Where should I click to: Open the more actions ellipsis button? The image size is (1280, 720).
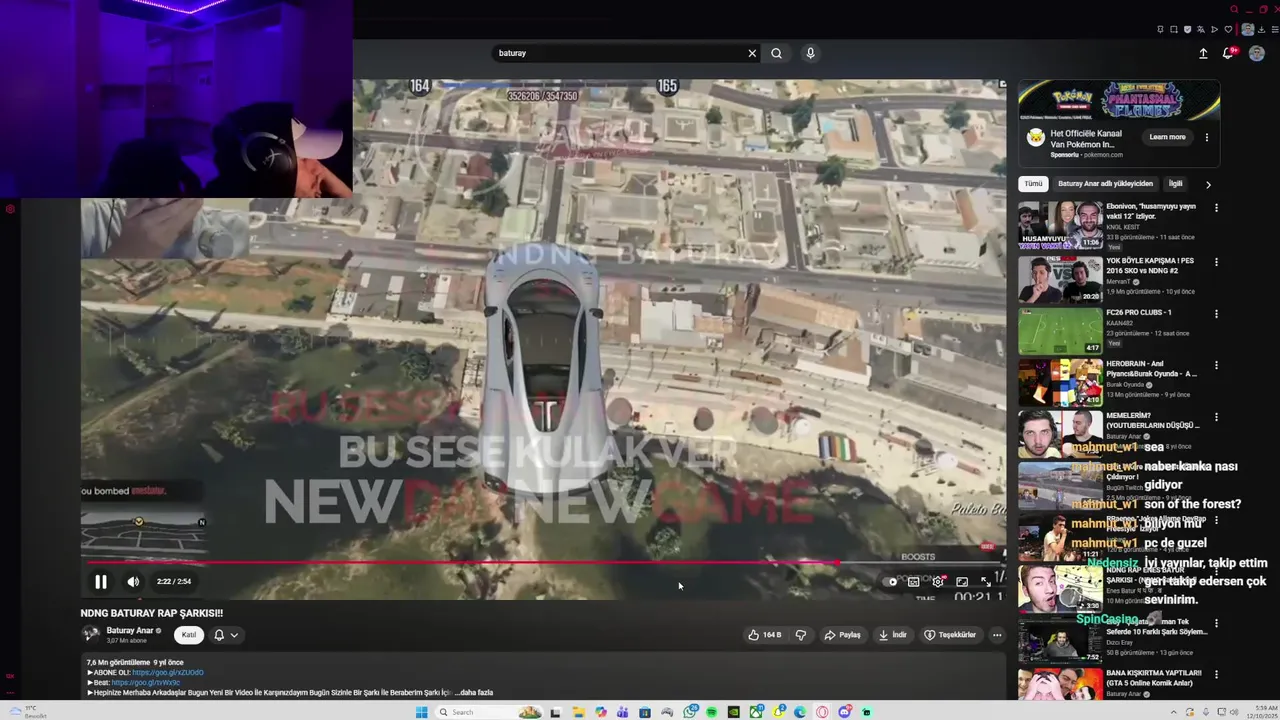point(996,635)
